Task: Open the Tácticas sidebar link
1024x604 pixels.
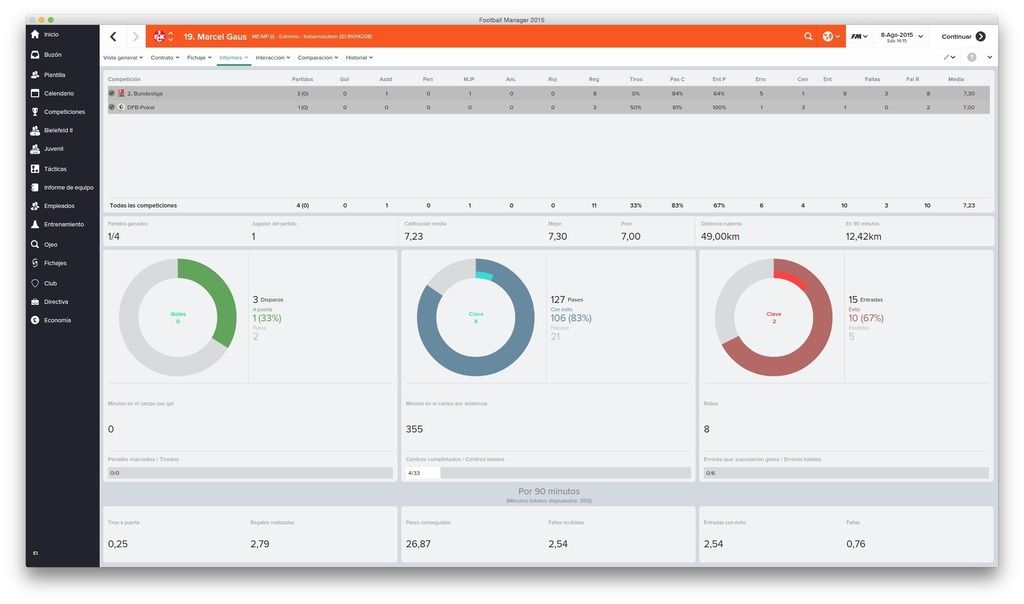Action: (55, 169)
